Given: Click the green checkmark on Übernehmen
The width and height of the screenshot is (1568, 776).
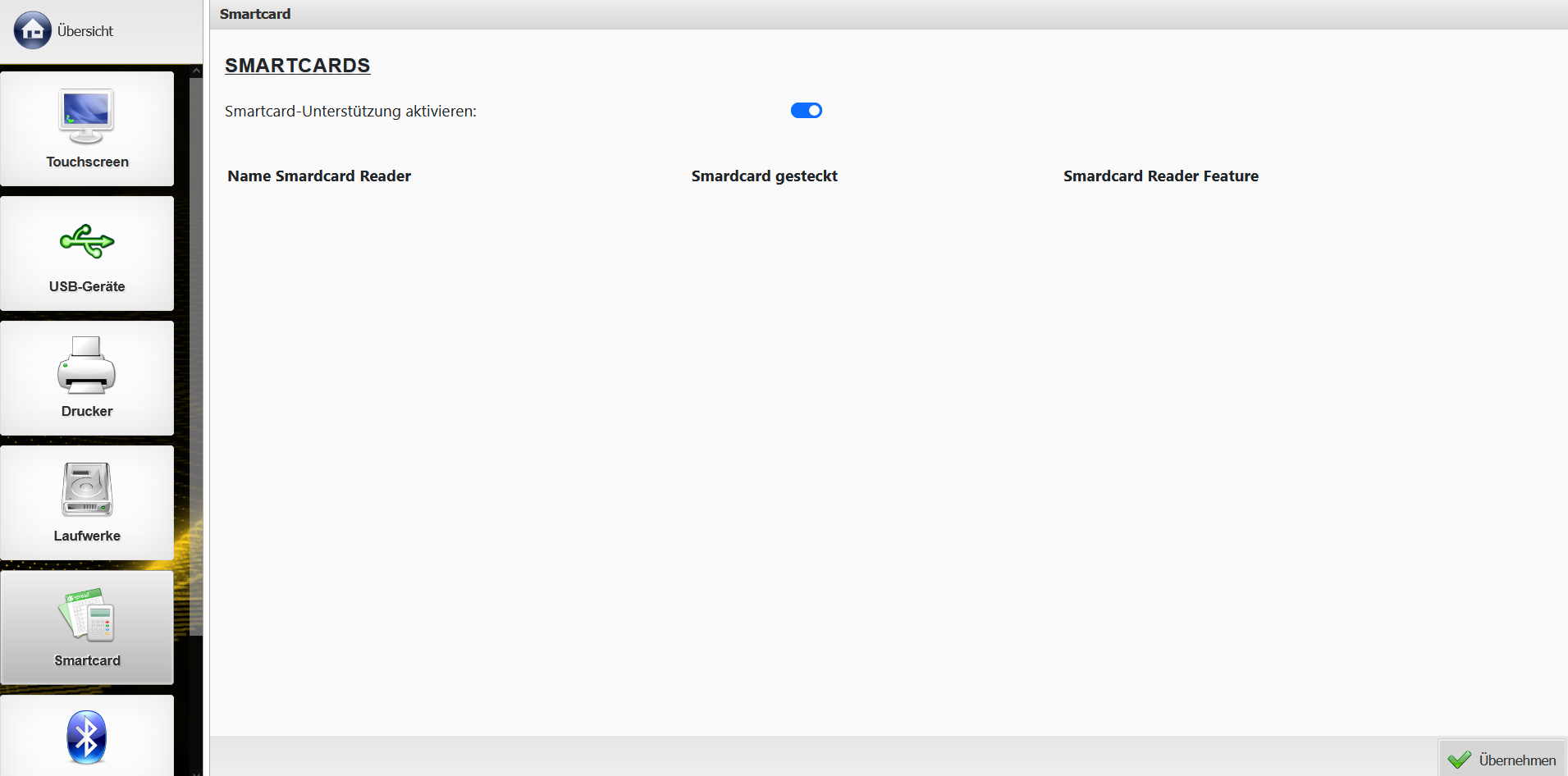Looking at the screenshot, I should [1460, 760].
